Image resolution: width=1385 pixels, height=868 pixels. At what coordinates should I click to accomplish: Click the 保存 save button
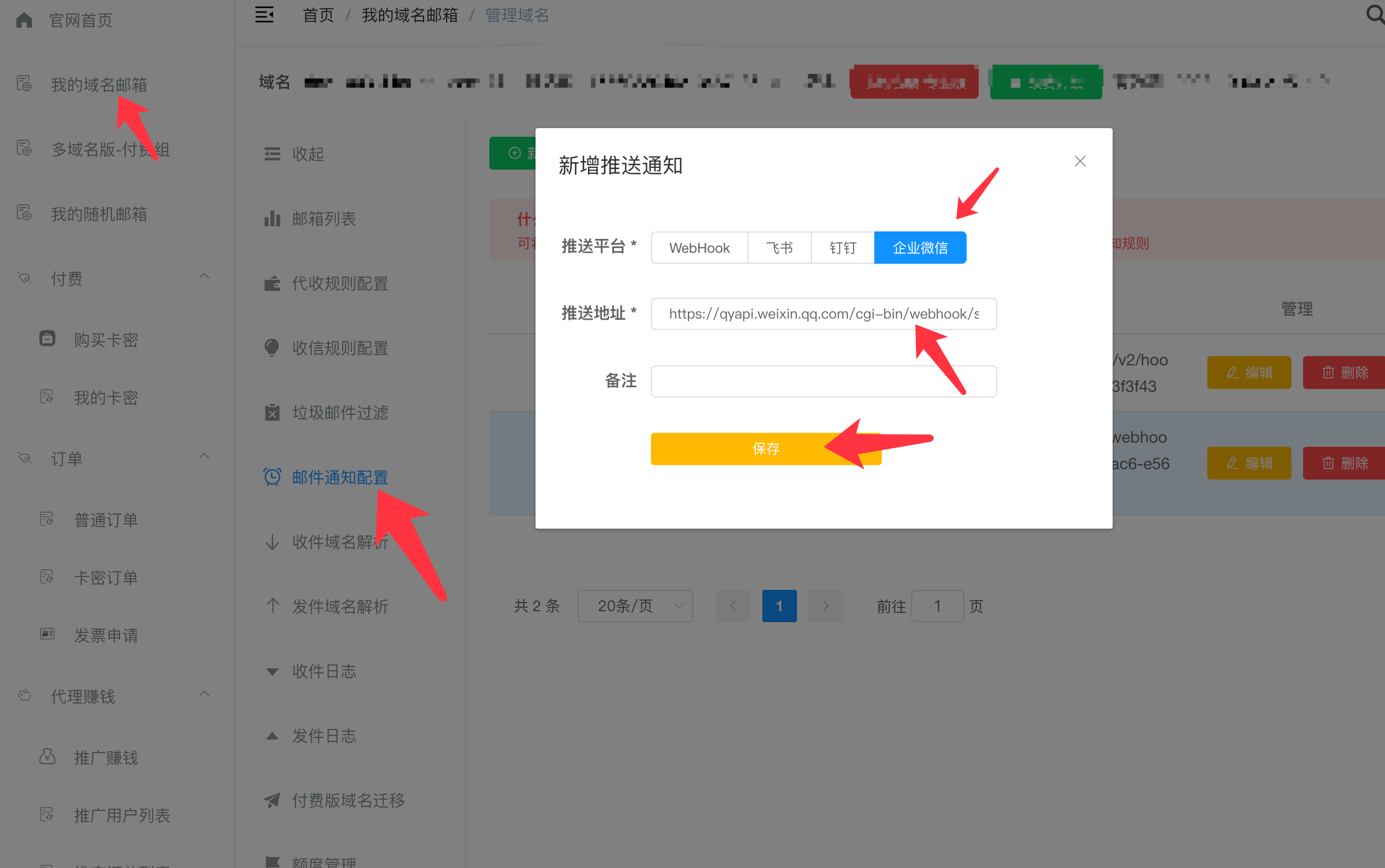pos(766,449)
